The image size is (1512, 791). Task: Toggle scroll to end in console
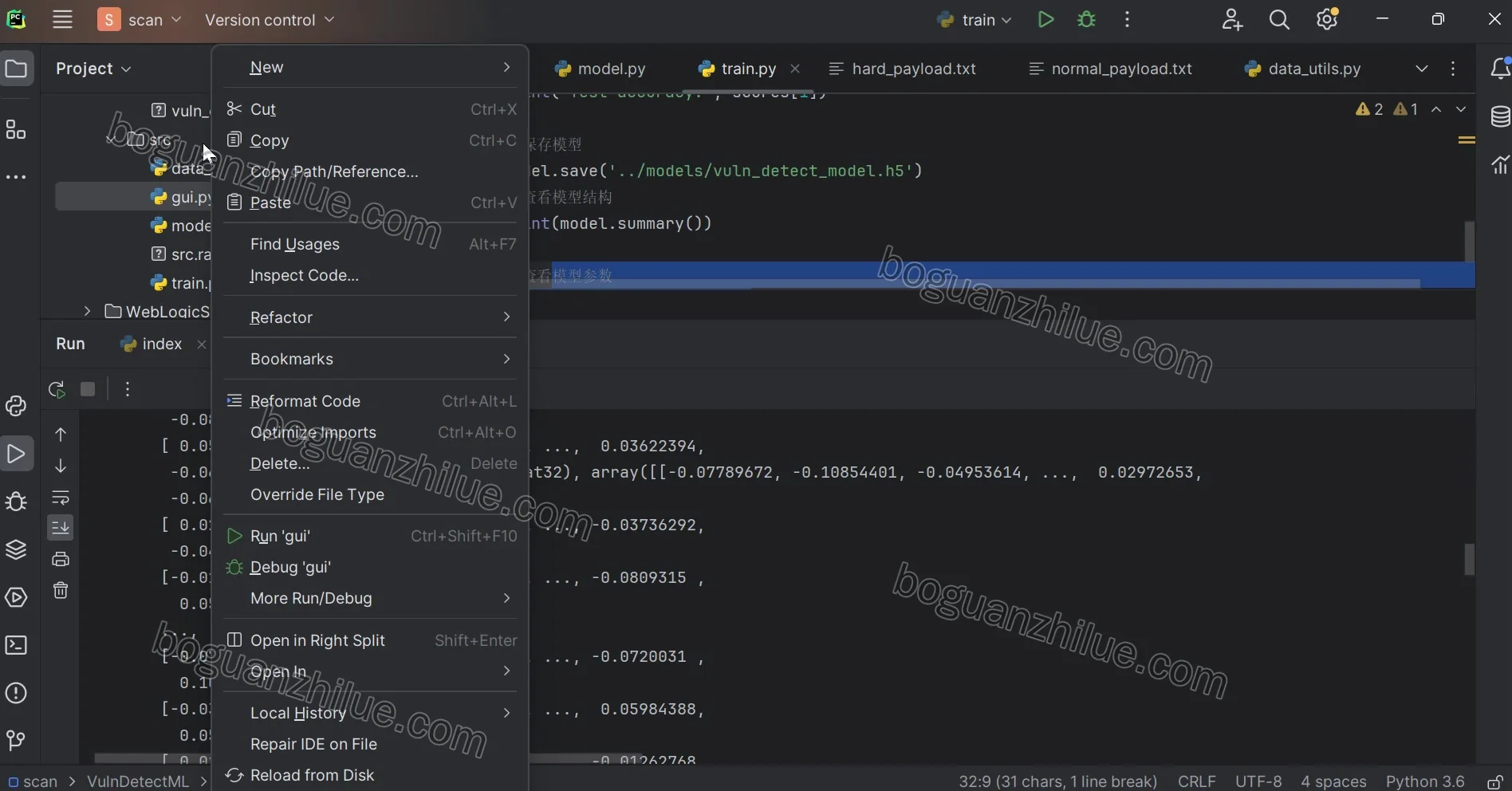click(x=61, y=527)
